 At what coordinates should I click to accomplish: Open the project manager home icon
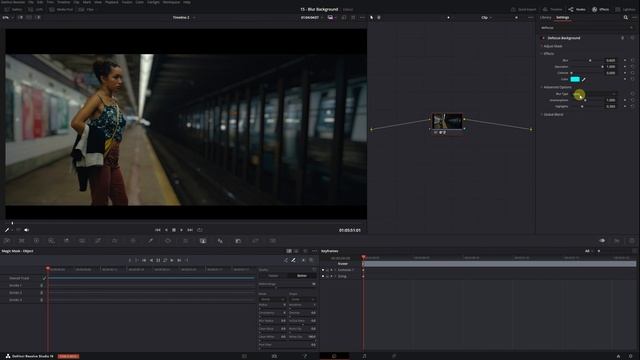618,356
